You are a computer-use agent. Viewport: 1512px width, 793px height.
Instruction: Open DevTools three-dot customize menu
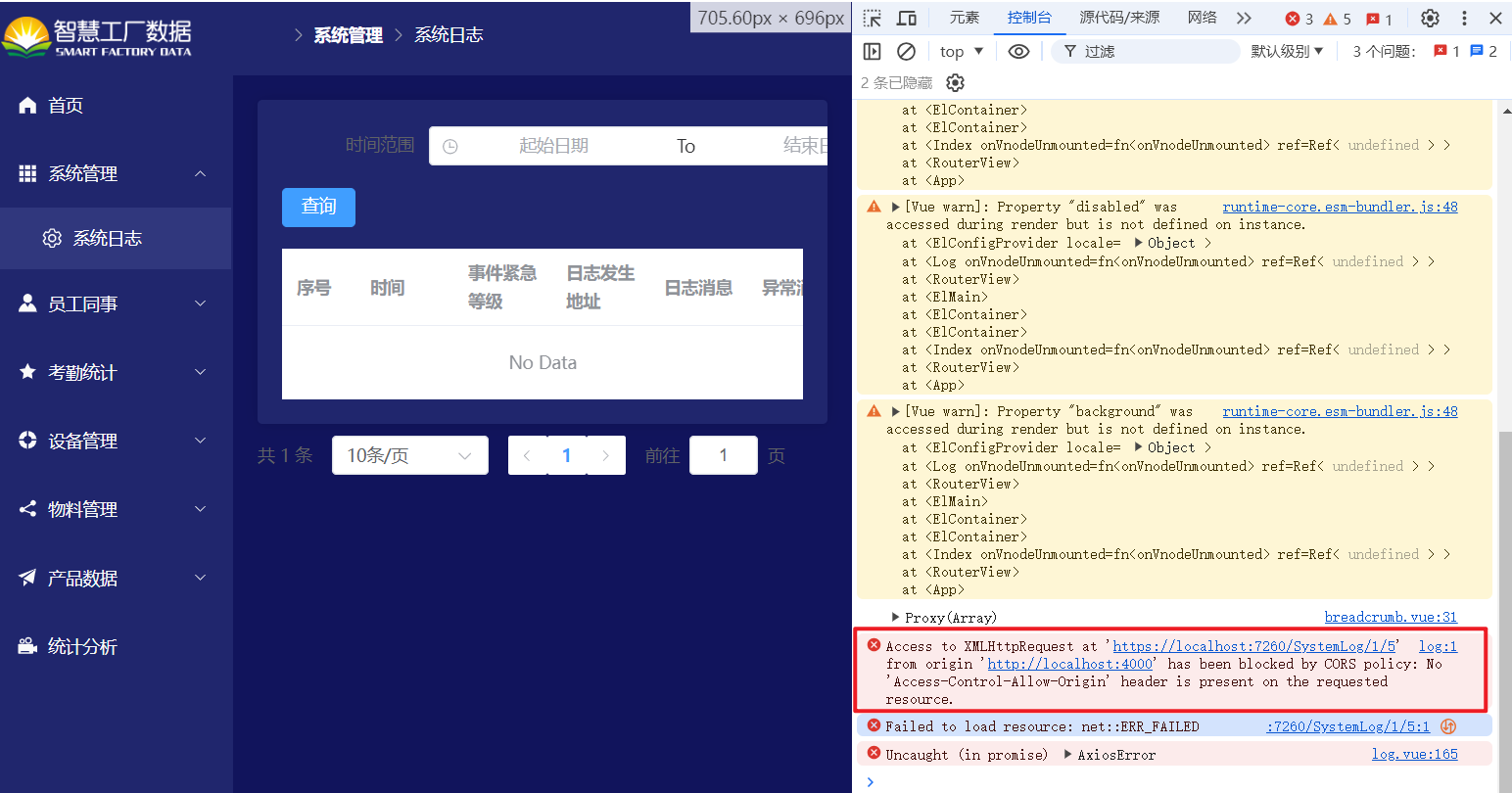click(x=1464, y=18)
